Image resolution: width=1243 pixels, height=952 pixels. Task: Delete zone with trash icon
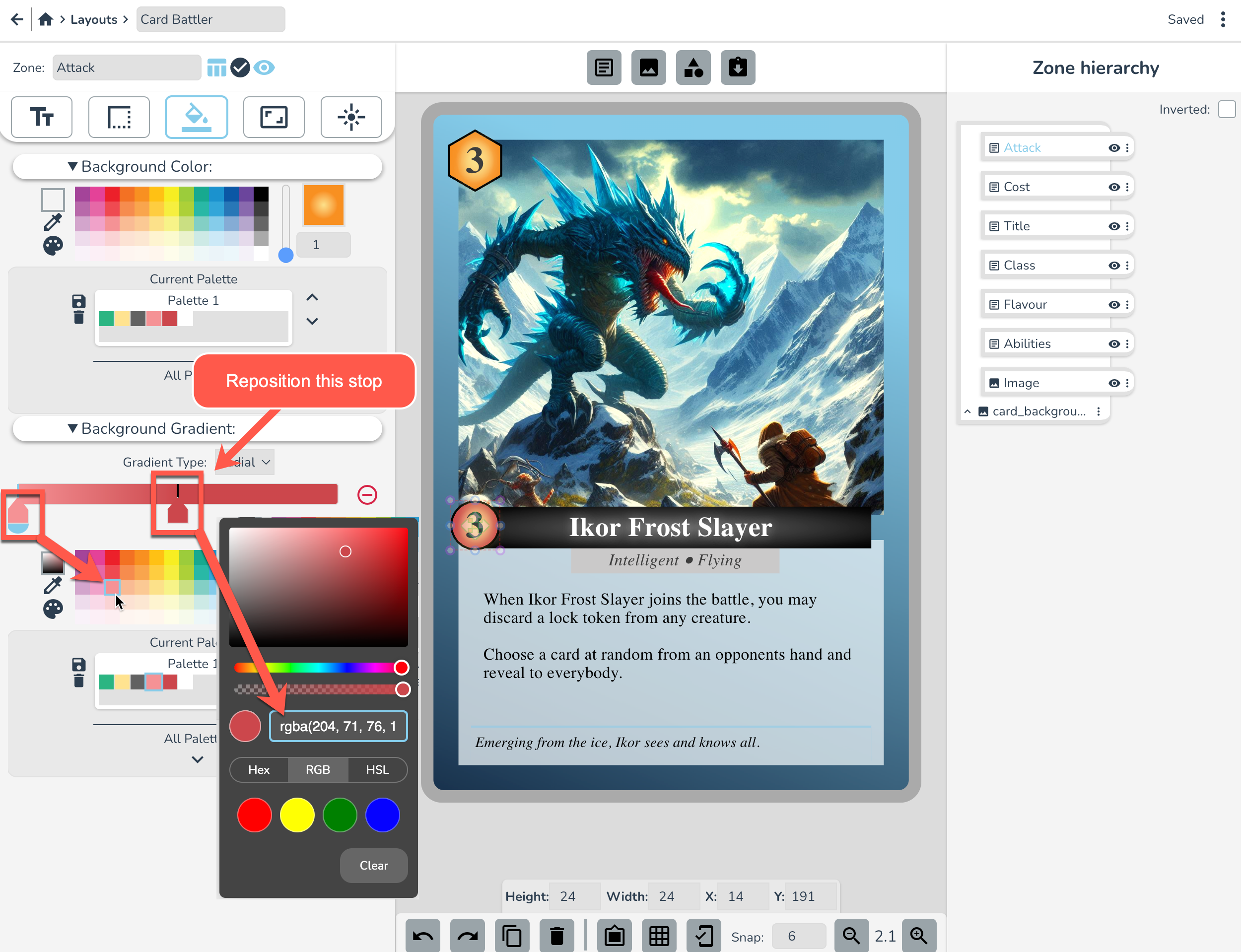pos(556,935)
